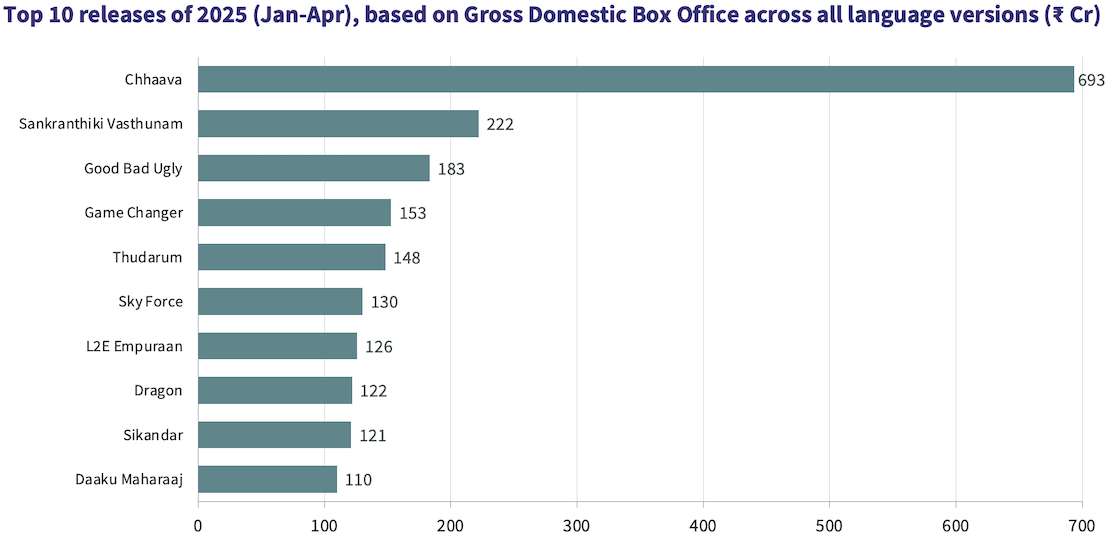The width and height of the screenshot is (1110, 537).
Task: Select the Good Bad Ugly bar
Action: click(x=314, y=168)
